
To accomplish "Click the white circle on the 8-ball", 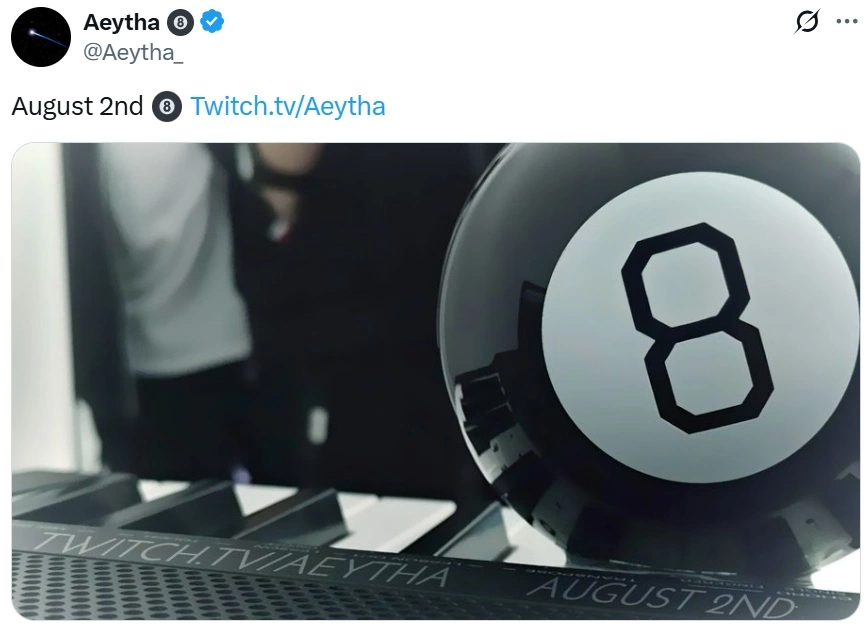I will coord(699,328).
